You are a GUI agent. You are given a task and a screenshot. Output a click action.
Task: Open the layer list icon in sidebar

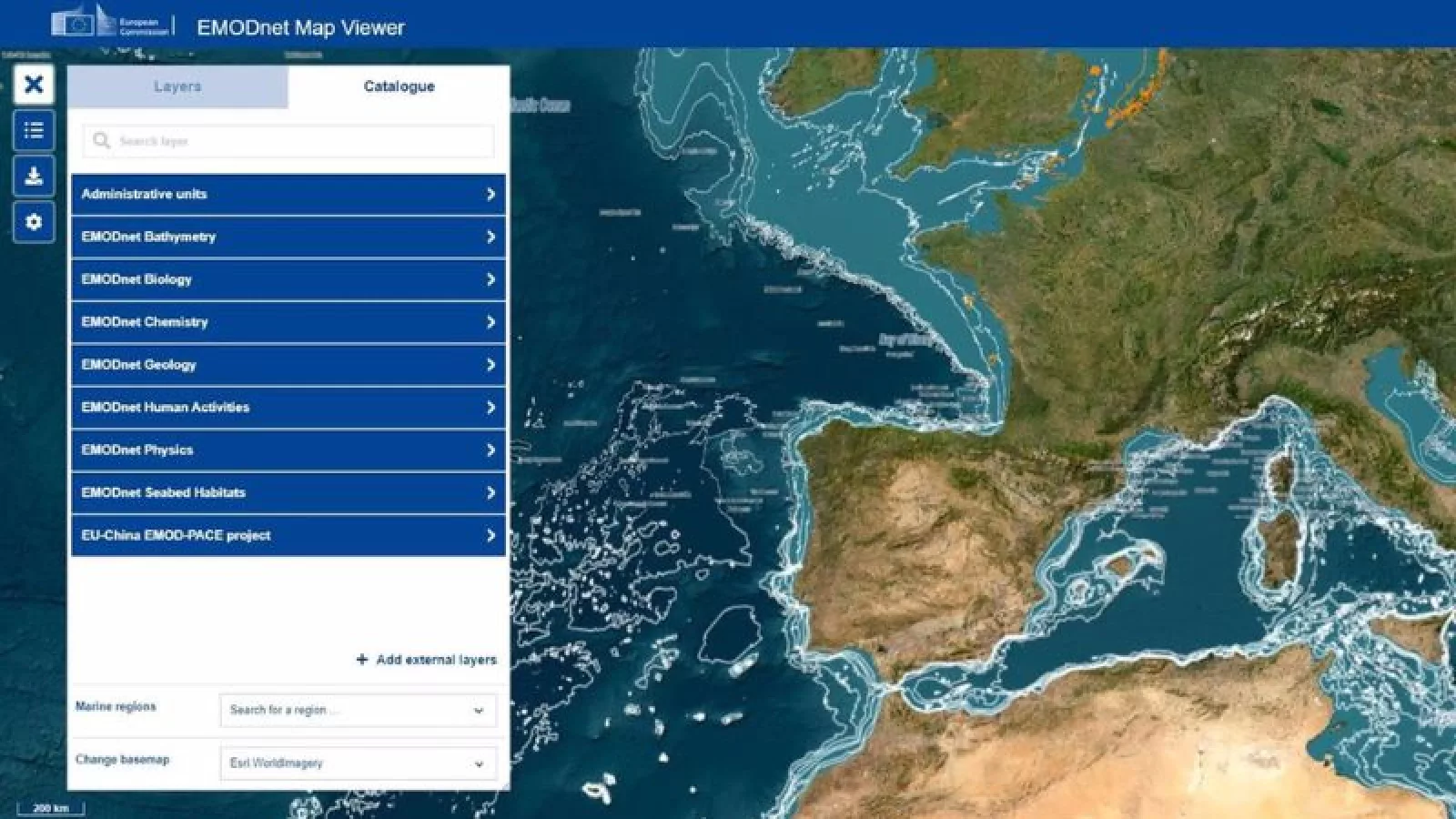[x=34, y=131]
